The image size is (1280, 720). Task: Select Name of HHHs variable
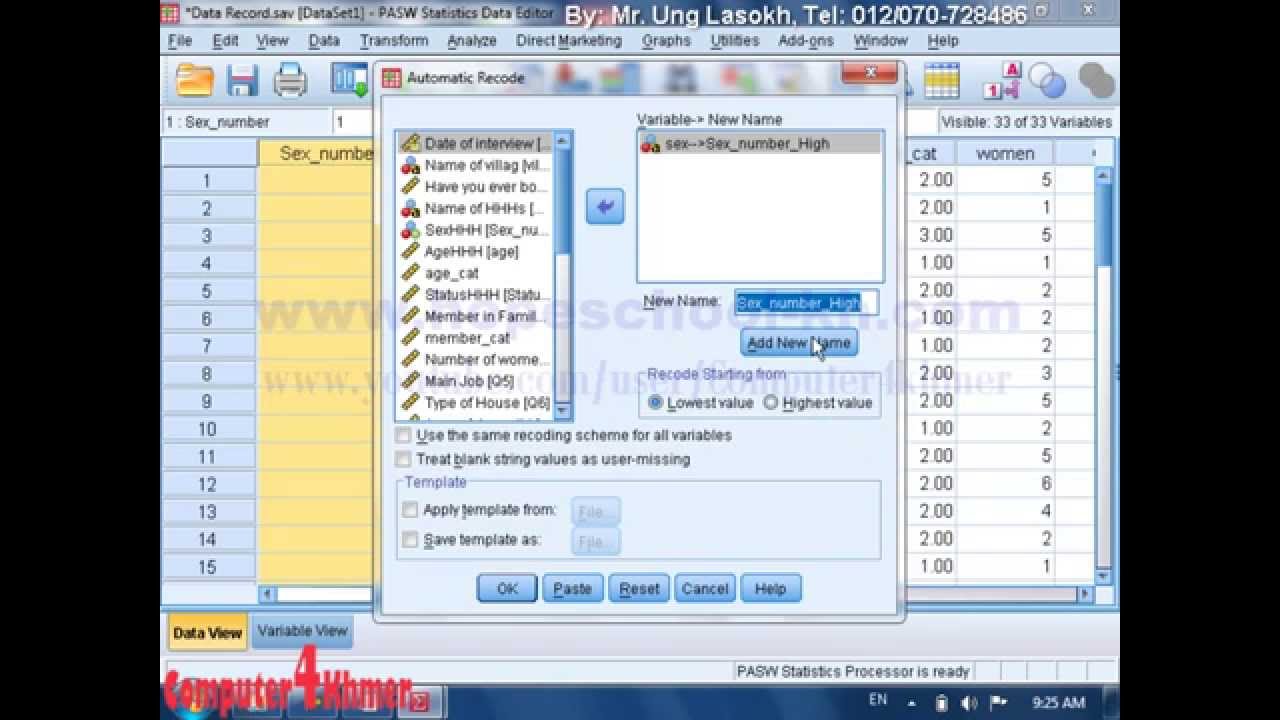(476, 208)
